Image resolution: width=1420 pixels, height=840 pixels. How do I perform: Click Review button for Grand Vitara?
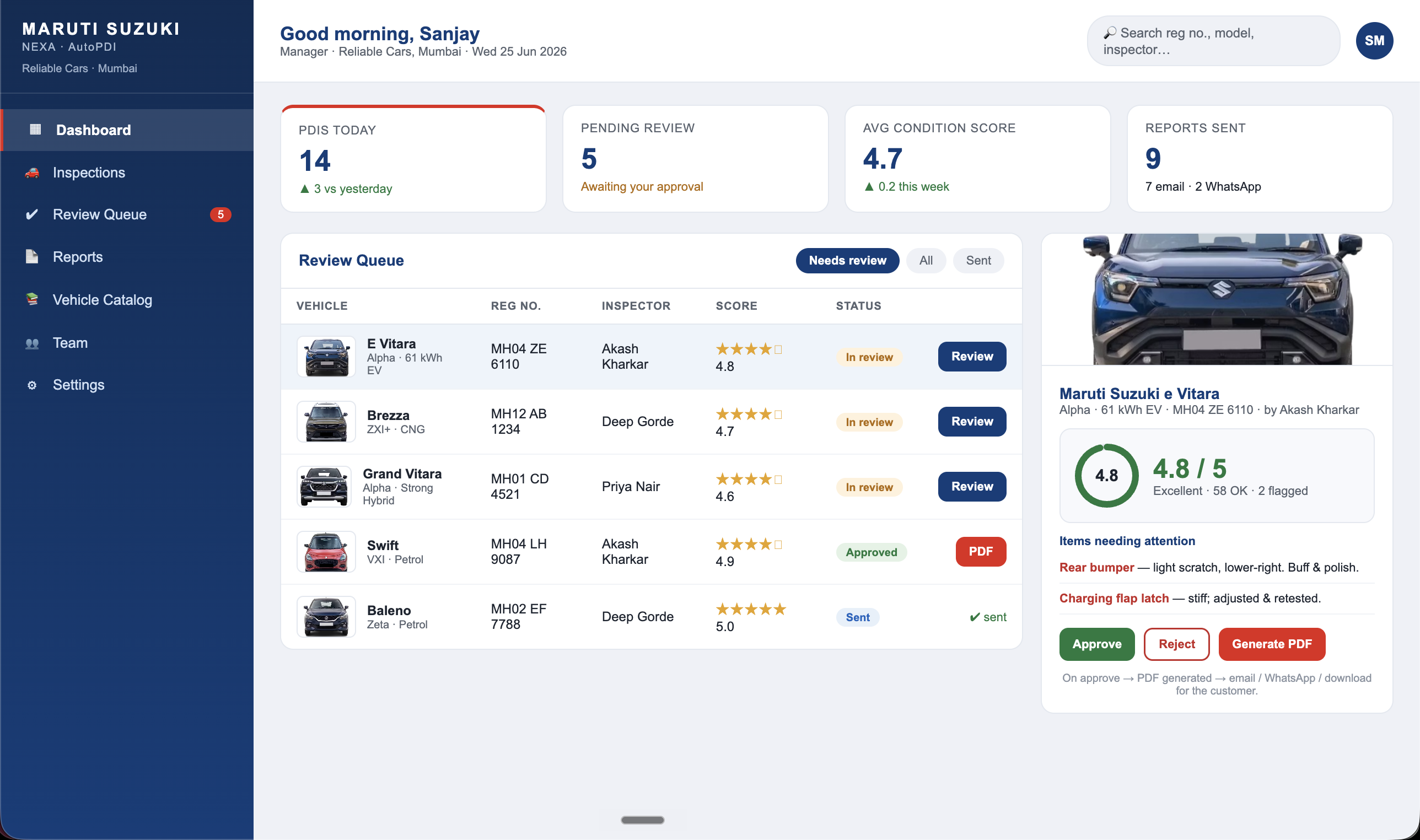[x=972, y=487]
